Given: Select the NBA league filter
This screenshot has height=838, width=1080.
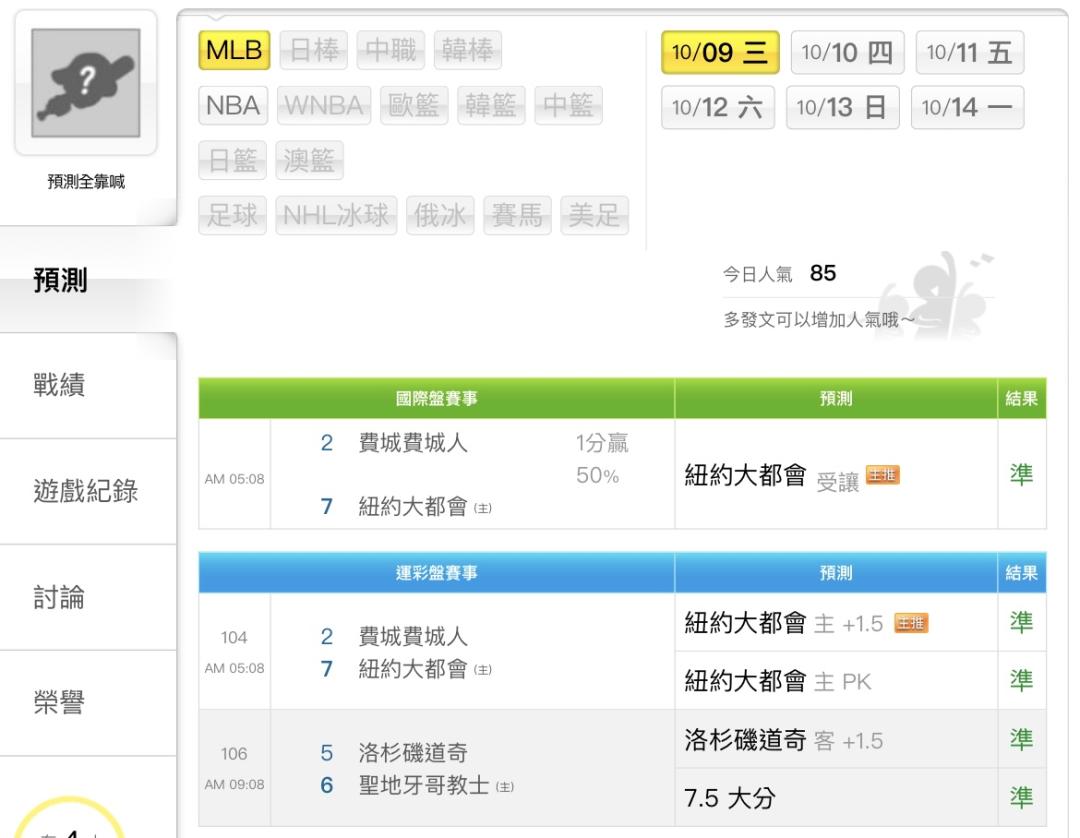Looking at the screenshot, I should 233,106.
